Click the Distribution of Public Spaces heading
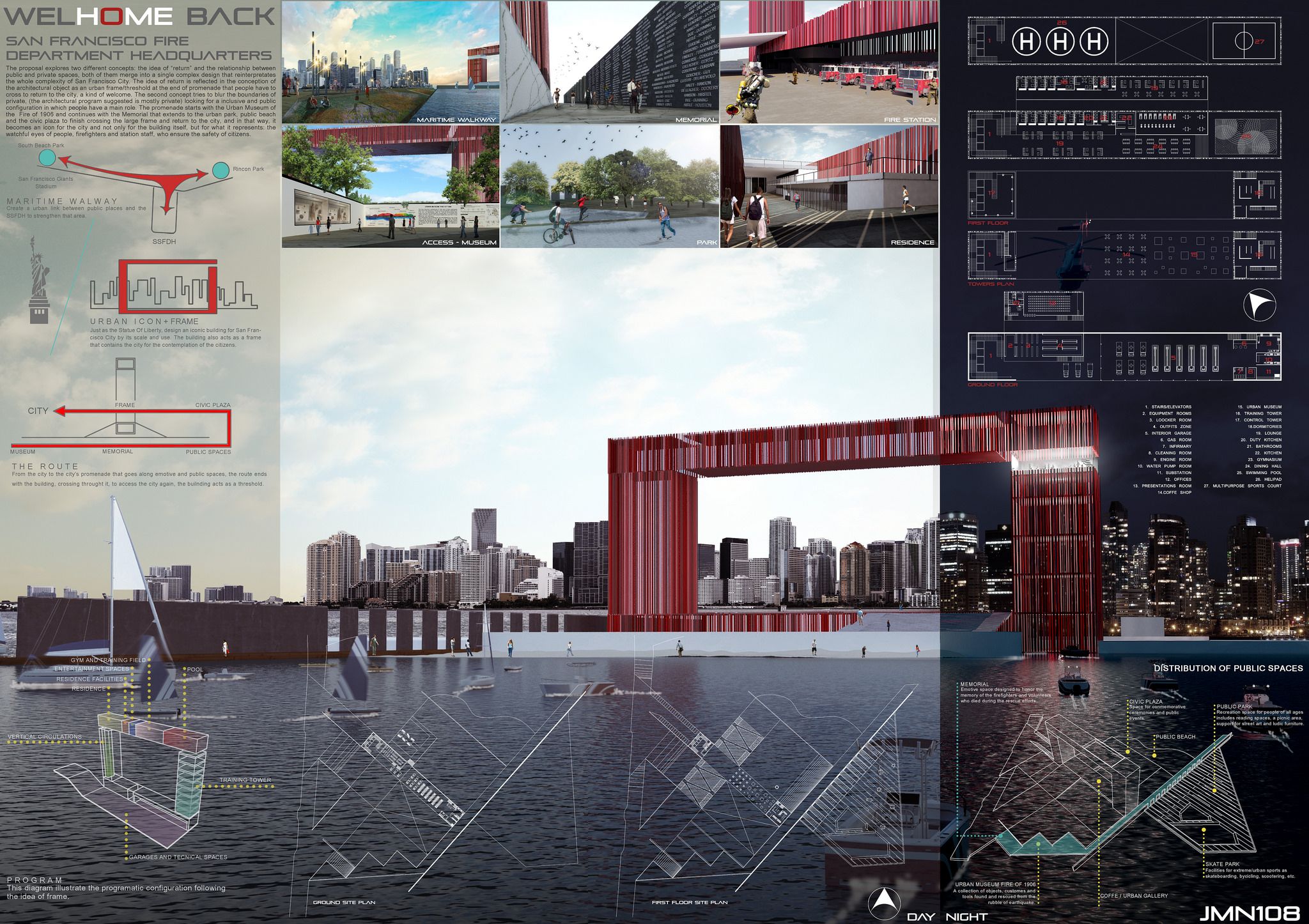The height and width of the screenshot is (924, 1309). coord(1228,668)
